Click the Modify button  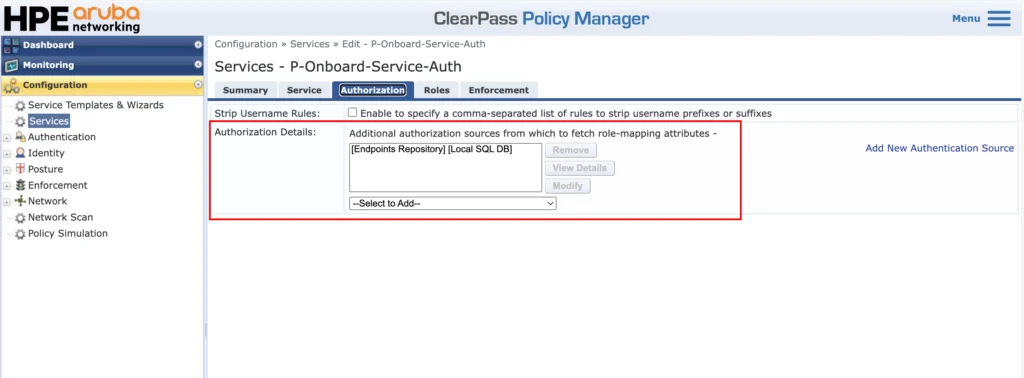point(568,186)
